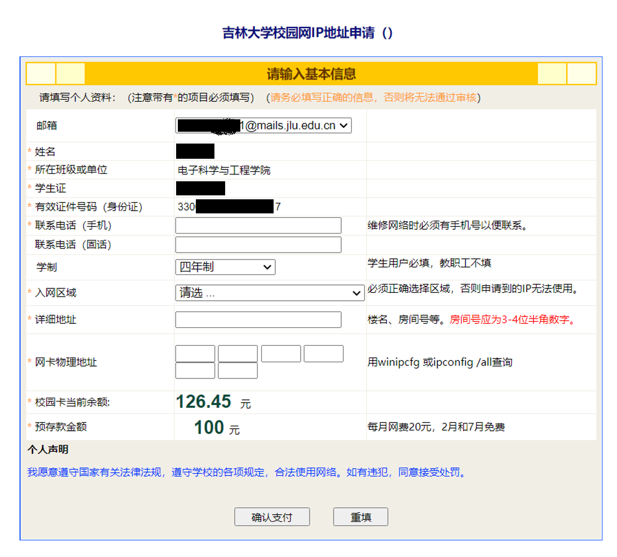Select the first 网卡物理地址 box
This screenshot has height=557, width=617.
195,354
